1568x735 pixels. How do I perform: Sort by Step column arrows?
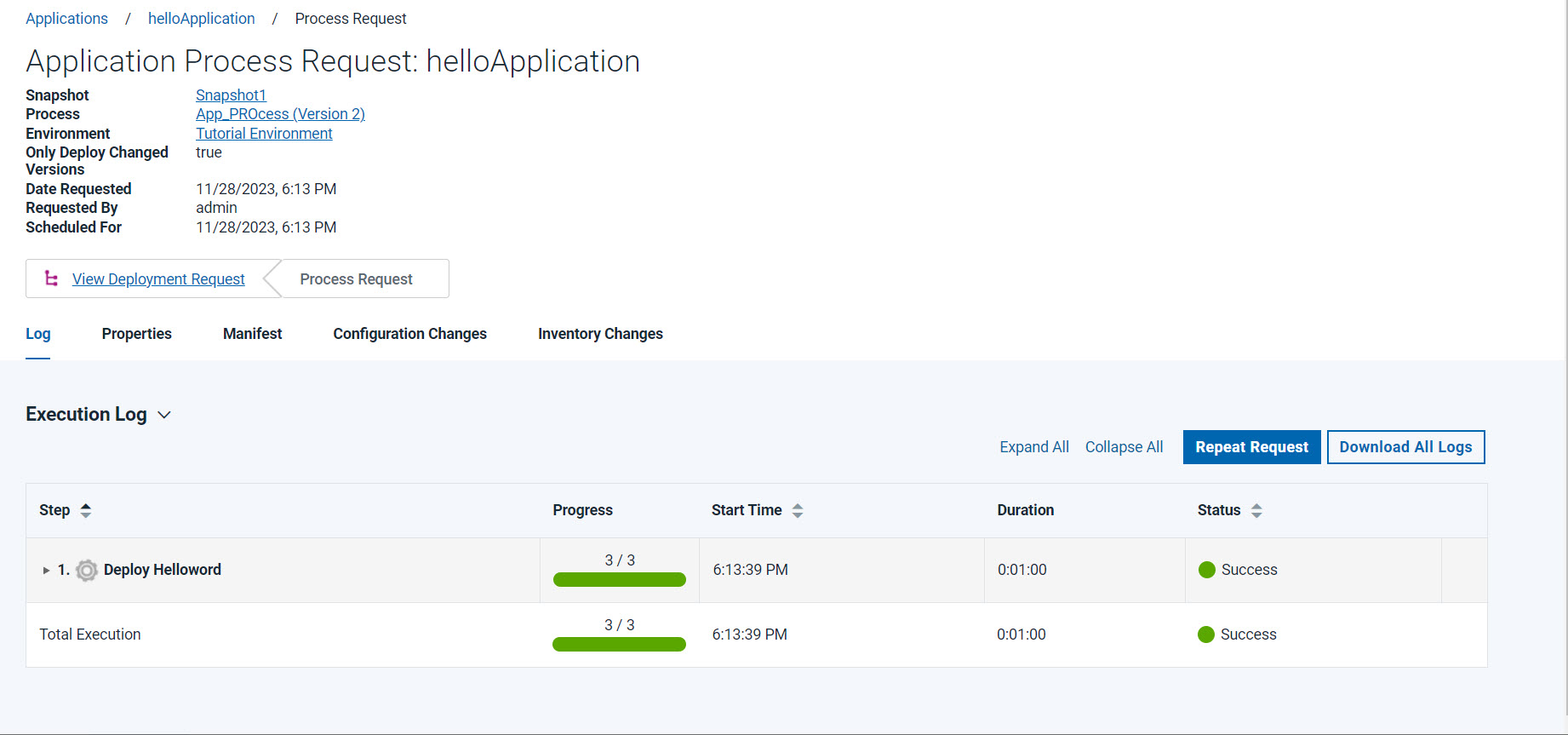(85, 510)
